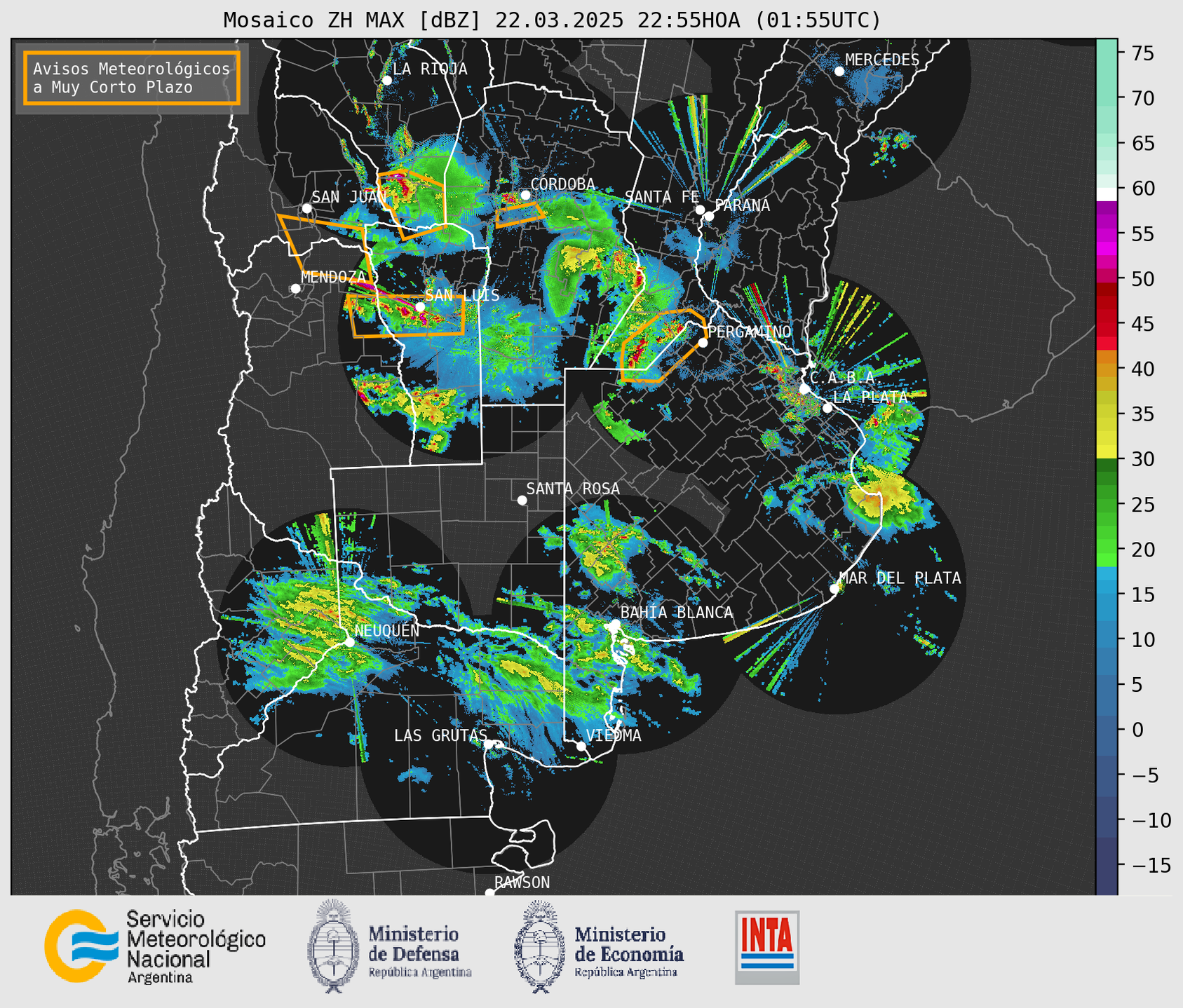This screenshot has width=1183, height=1008.
Task: Click the orange warning polygon south of San Juan
Action: [325, 249]
